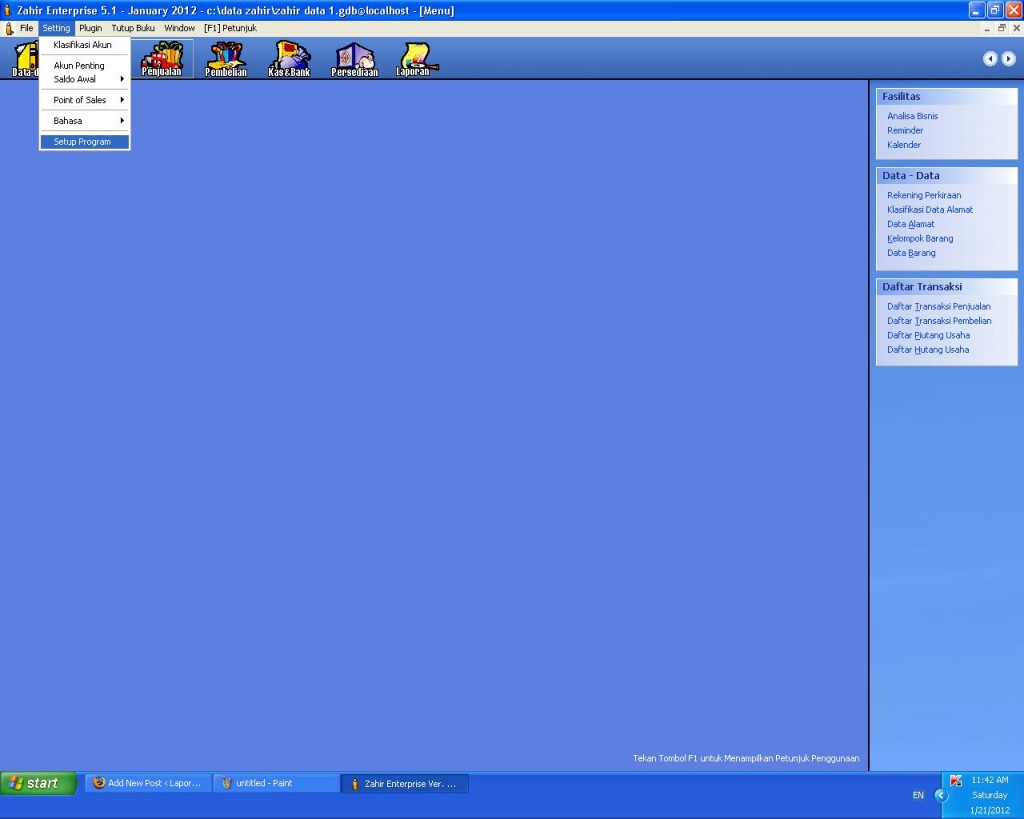
Task: Switch to untitled - Paint taskbar window
Action: (275, 783)
